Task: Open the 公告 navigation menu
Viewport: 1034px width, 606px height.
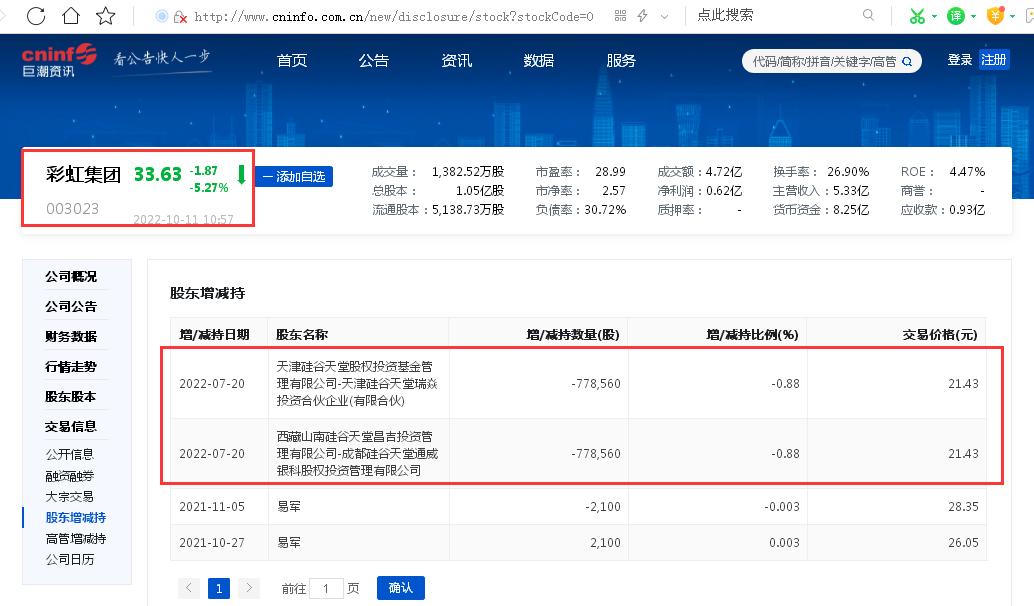Action: pyautogui.click(x=374, y=61)
